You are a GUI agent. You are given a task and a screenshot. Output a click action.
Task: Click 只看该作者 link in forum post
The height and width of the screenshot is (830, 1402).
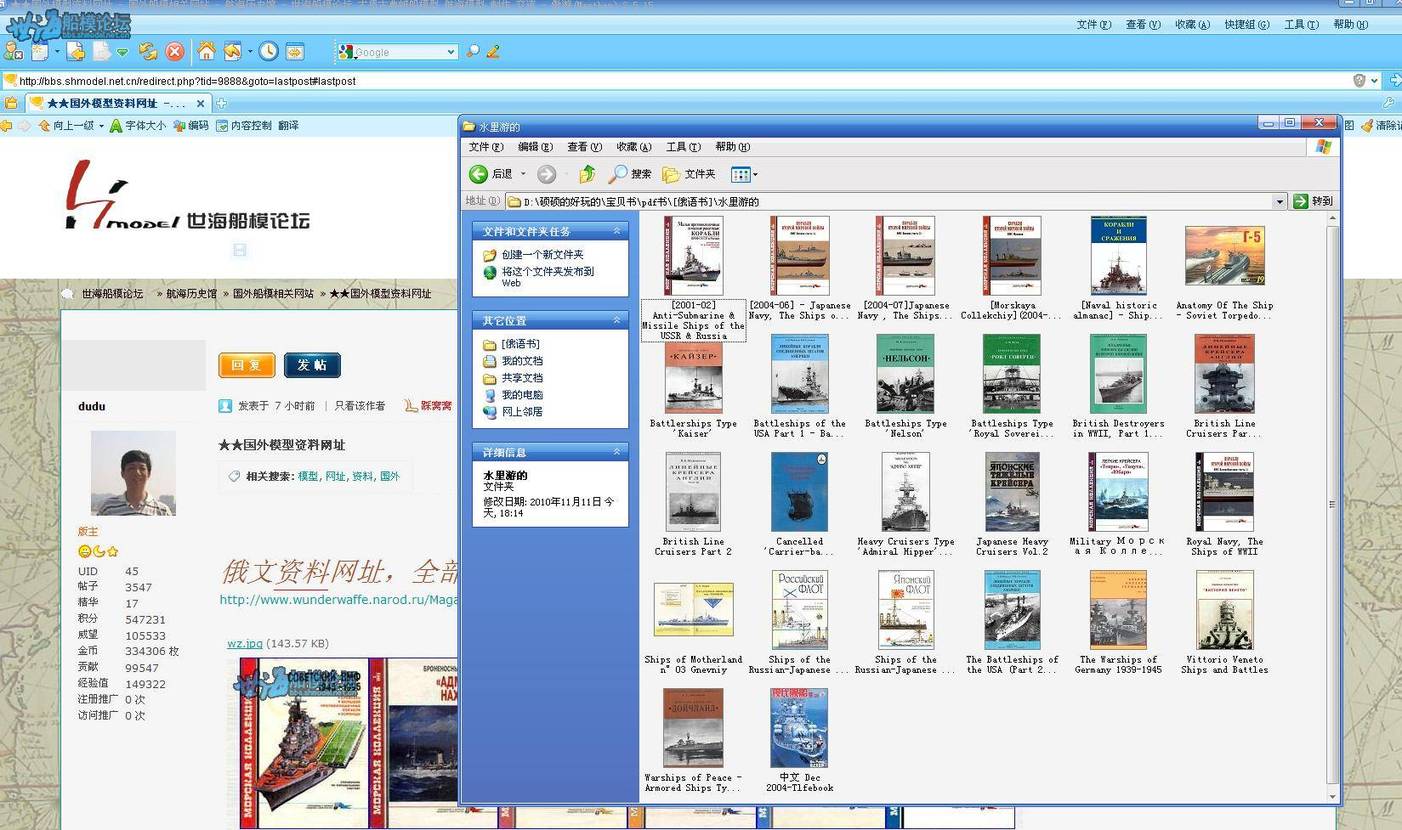pyautogui.click(x=359, y=406)
